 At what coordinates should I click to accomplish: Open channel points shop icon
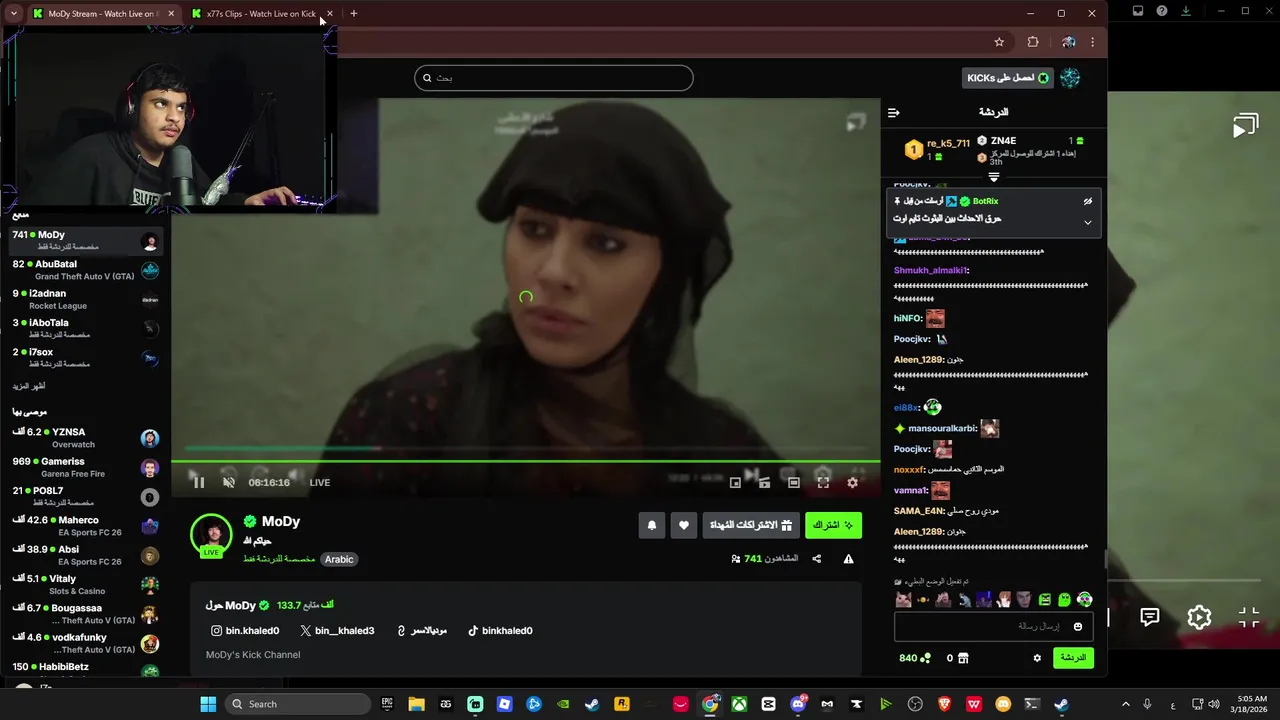(x=963, y=658)
